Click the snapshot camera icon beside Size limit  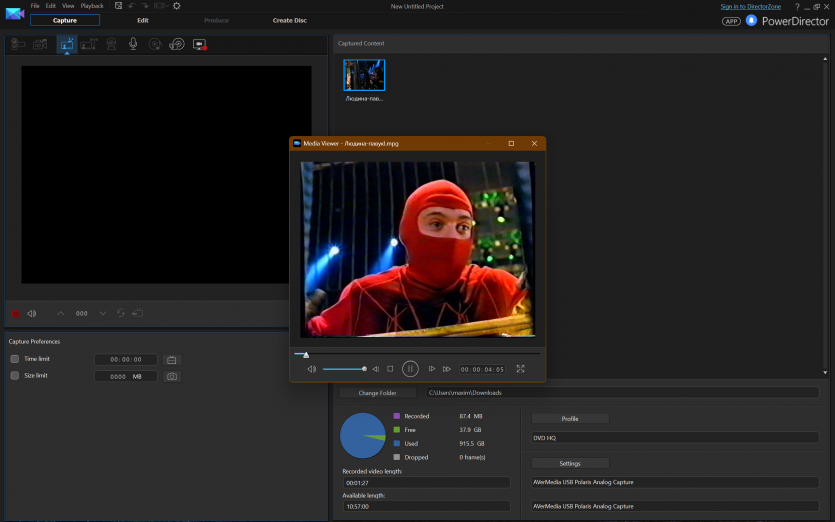tap(172, 376)
